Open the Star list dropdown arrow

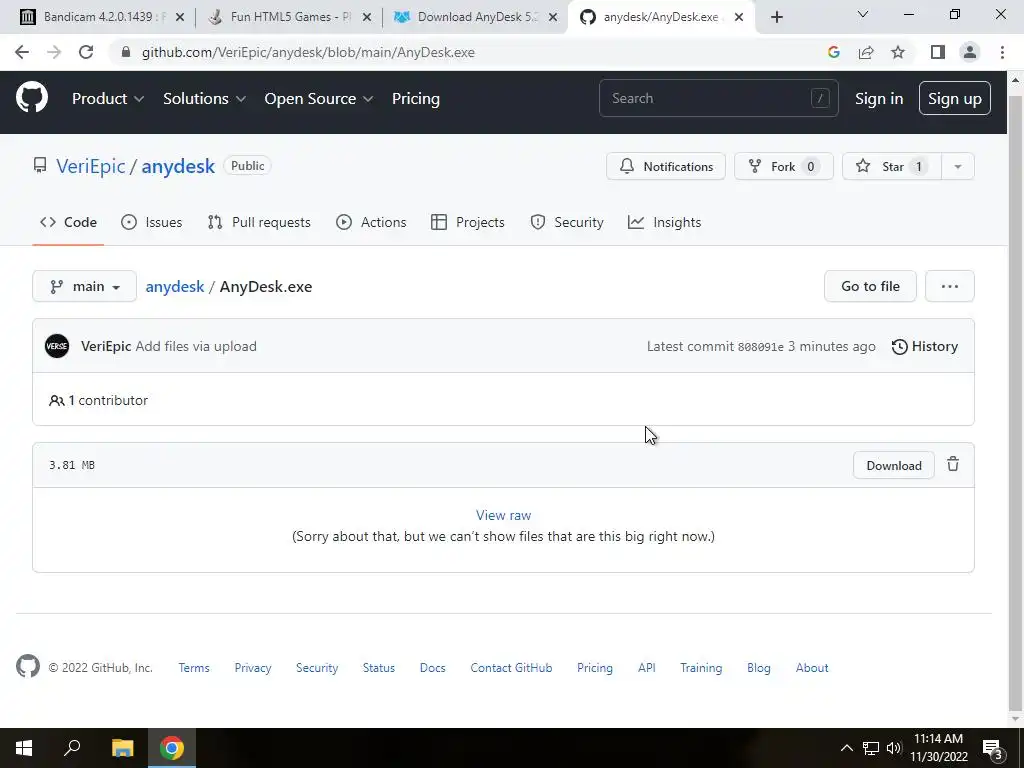(957, 167)
